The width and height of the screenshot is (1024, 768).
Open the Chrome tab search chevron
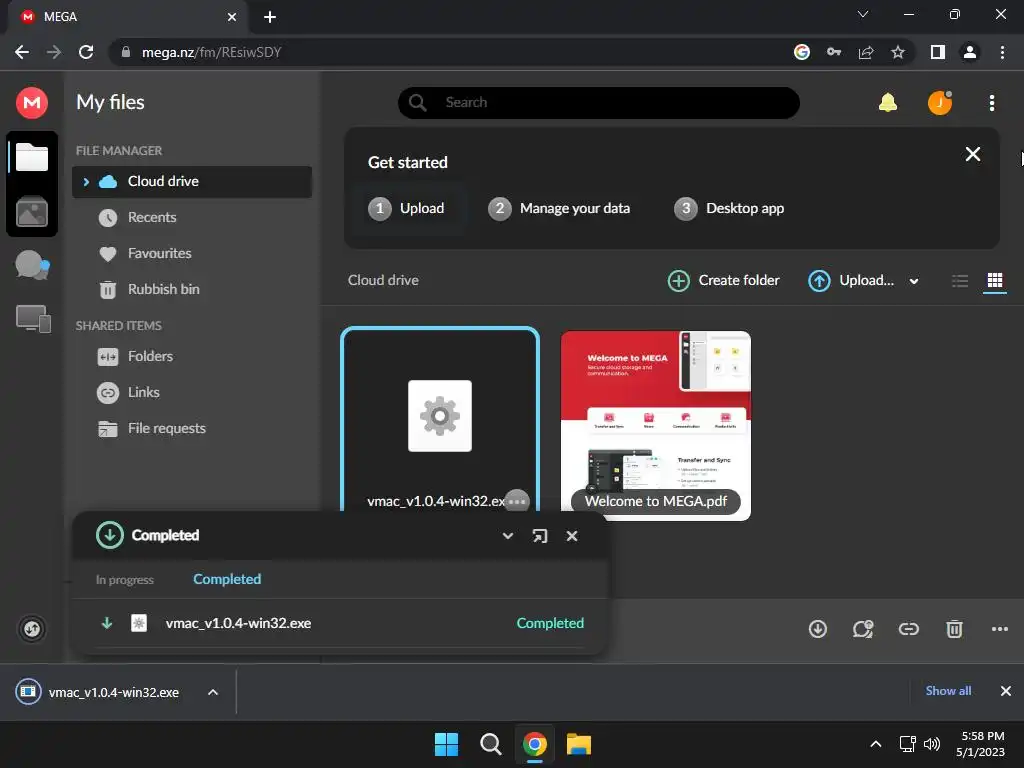point(863,14)
